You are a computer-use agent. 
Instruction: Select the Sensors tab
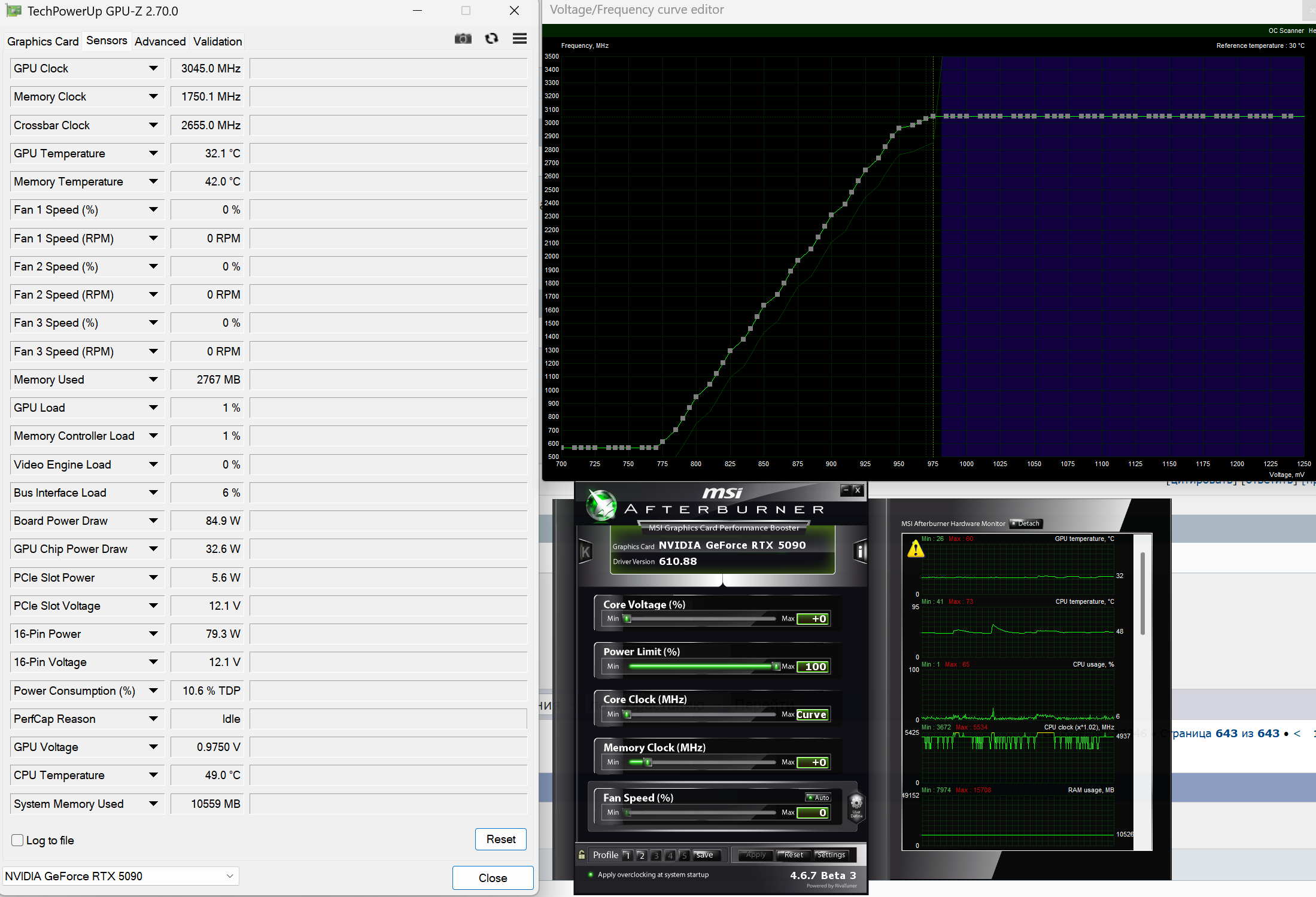pos(107,41)
